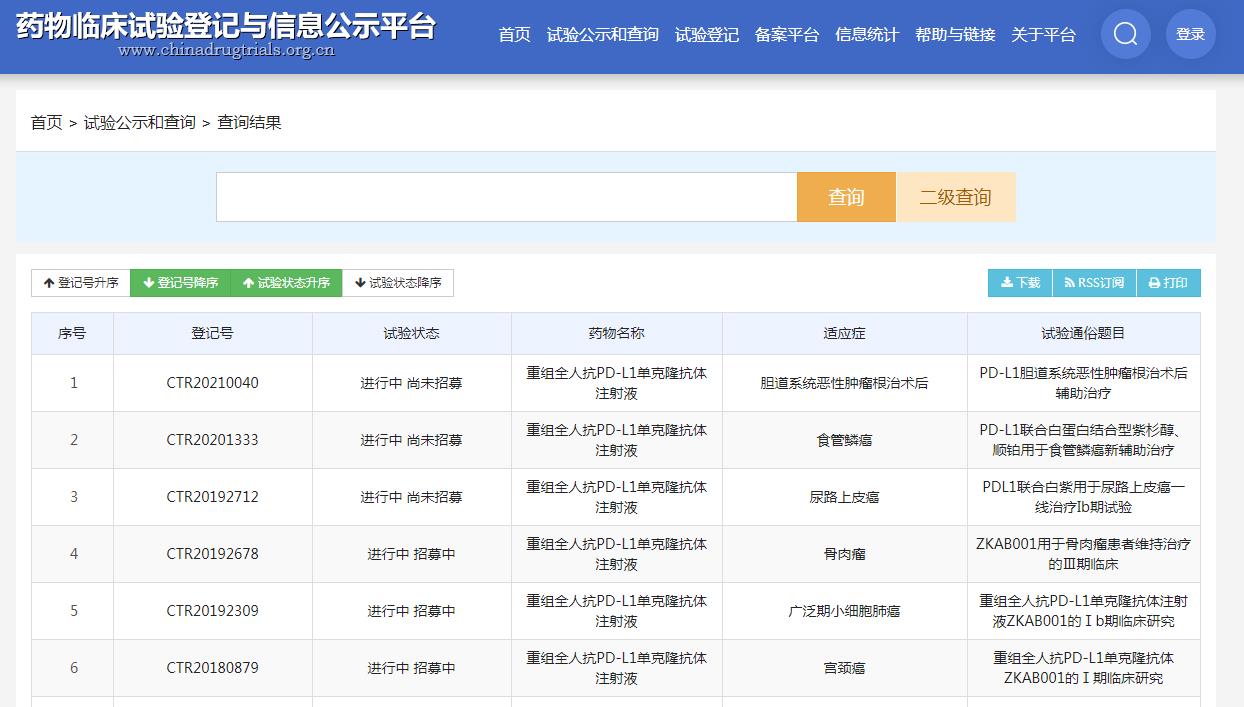Click the RSS订阅 button
Viewport: 1244px width, 707px height.
(1094, 283)
